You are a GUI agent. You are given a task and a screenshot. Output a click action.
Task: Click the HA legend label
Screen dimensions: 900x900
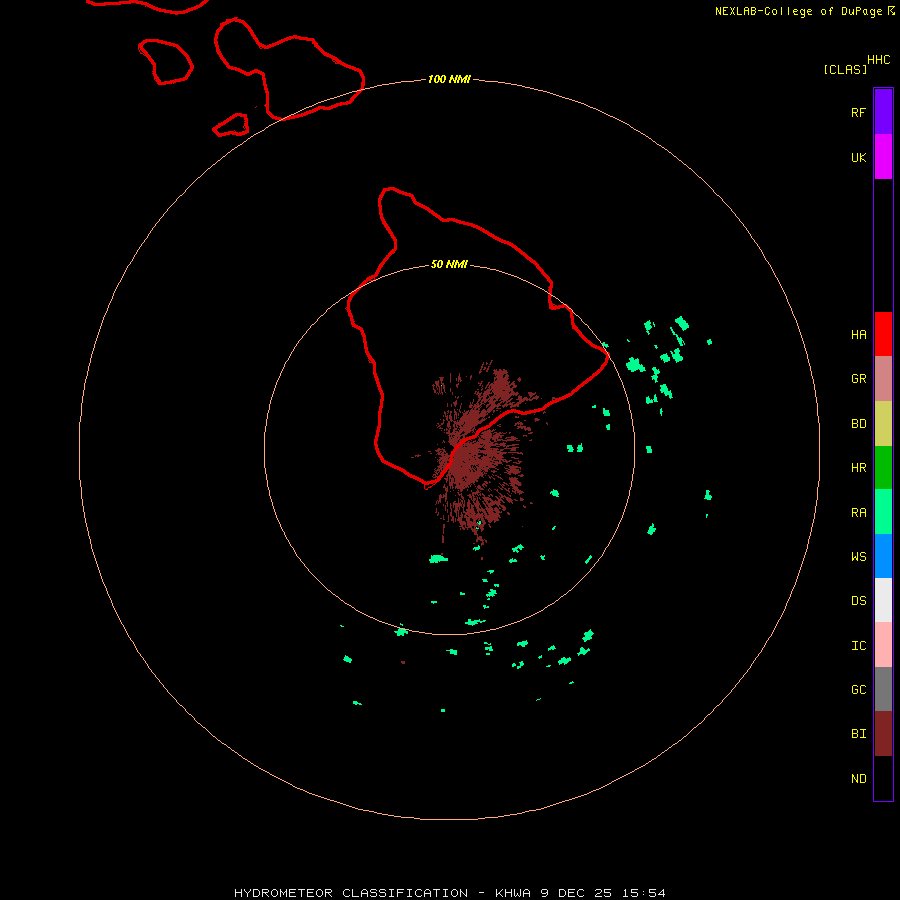858,335
